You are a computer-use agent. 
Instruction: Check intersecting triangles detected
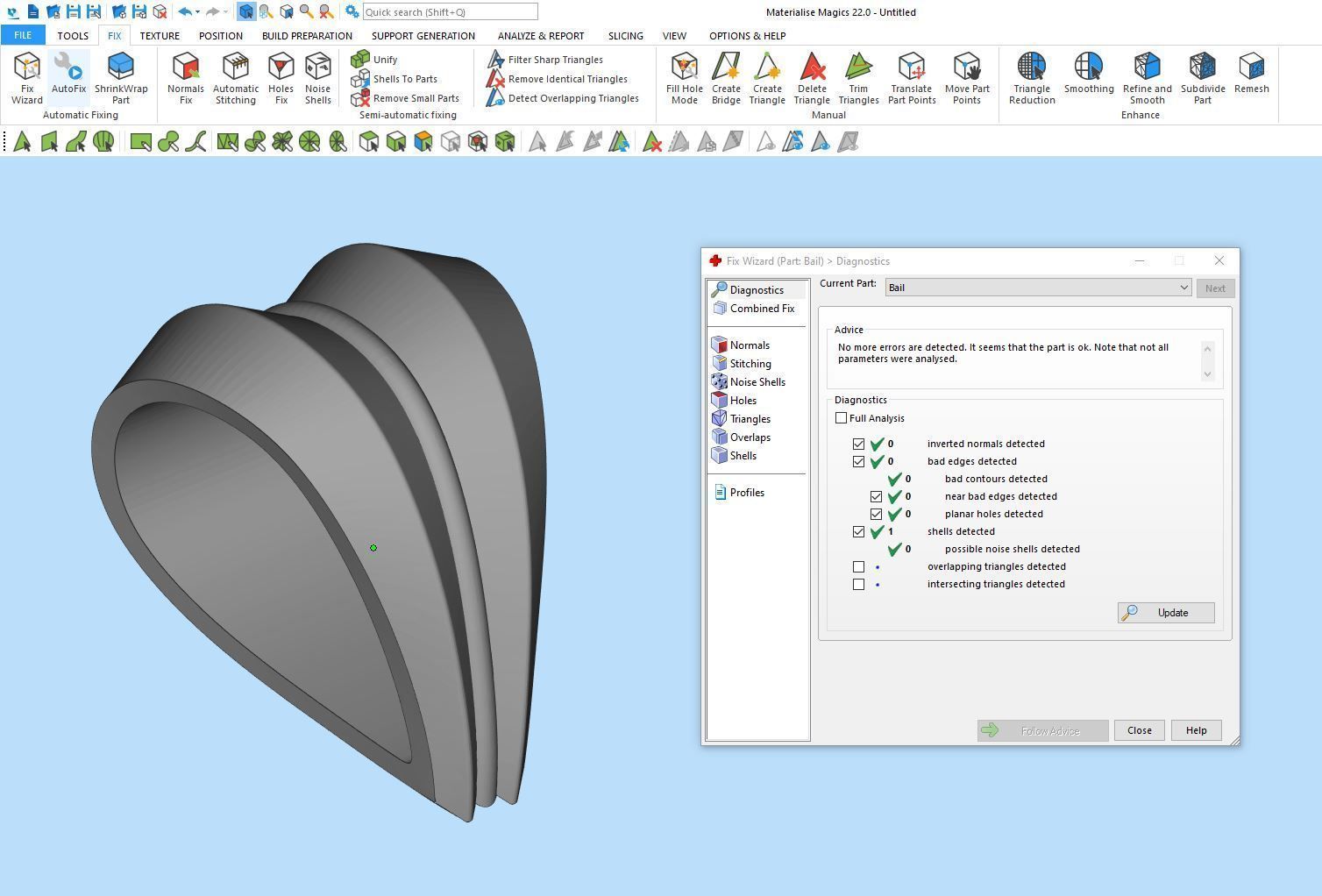click(859, 585)
